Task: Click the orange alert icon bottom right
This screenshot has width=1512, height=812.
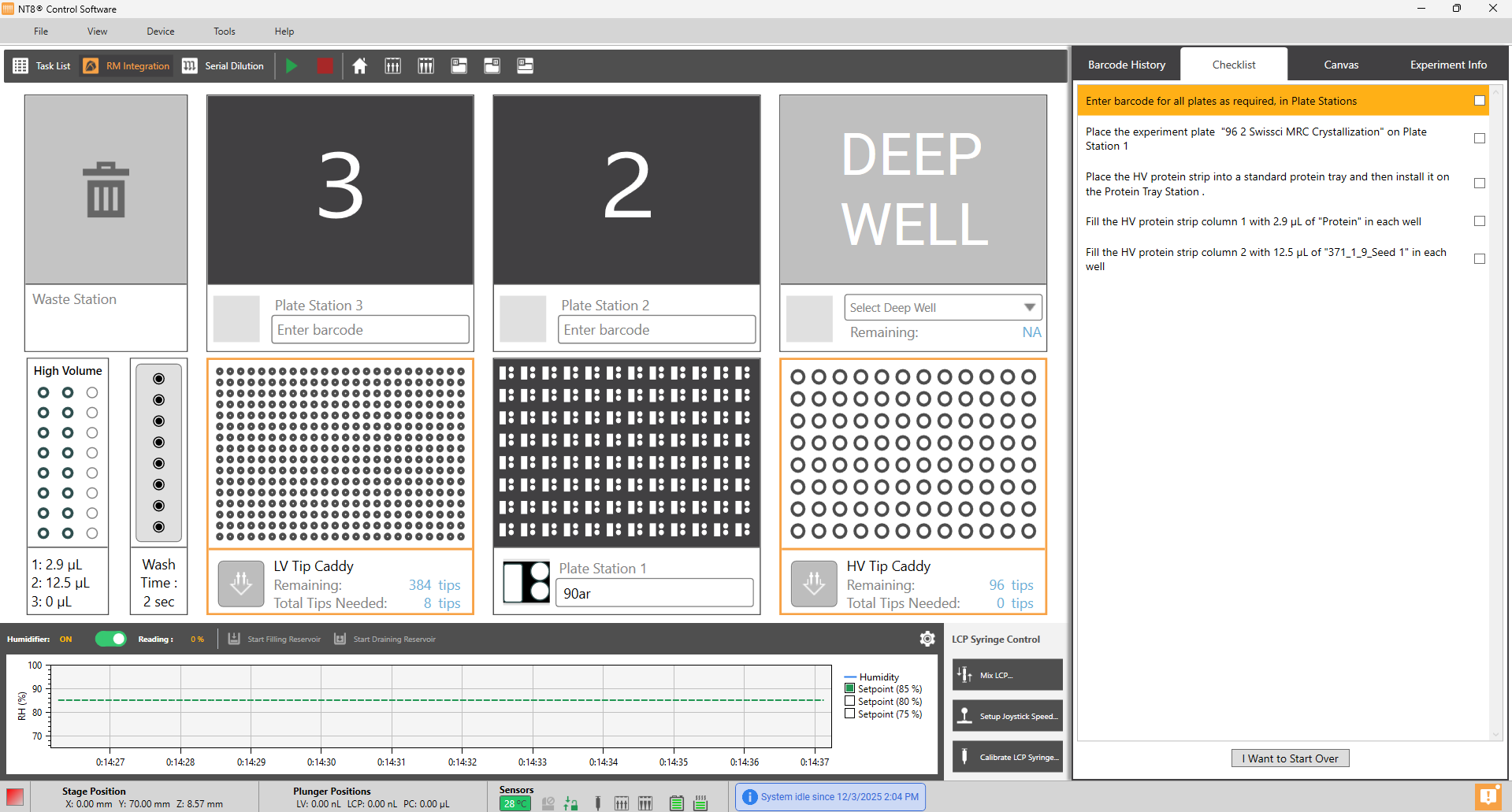Action: pos(1488,796)
